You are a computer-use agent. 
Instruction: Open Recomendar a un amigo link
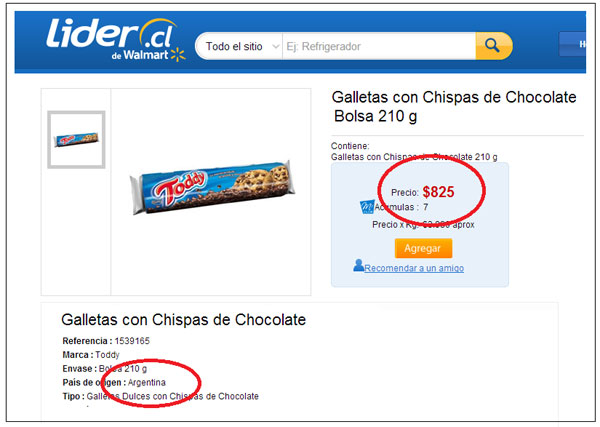click(414, 268)
